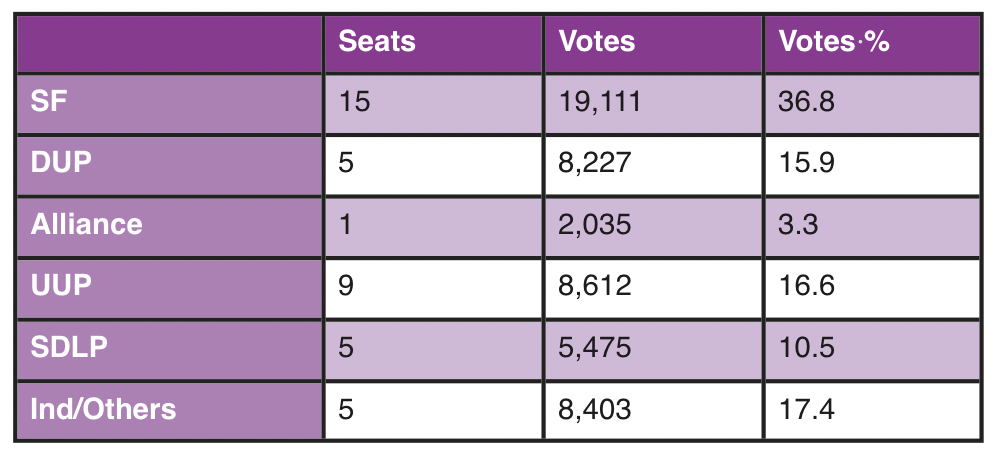Click UUP votes cell 8,612
Viewport: 1002px width, 460px height.
[x=595, y=285]
